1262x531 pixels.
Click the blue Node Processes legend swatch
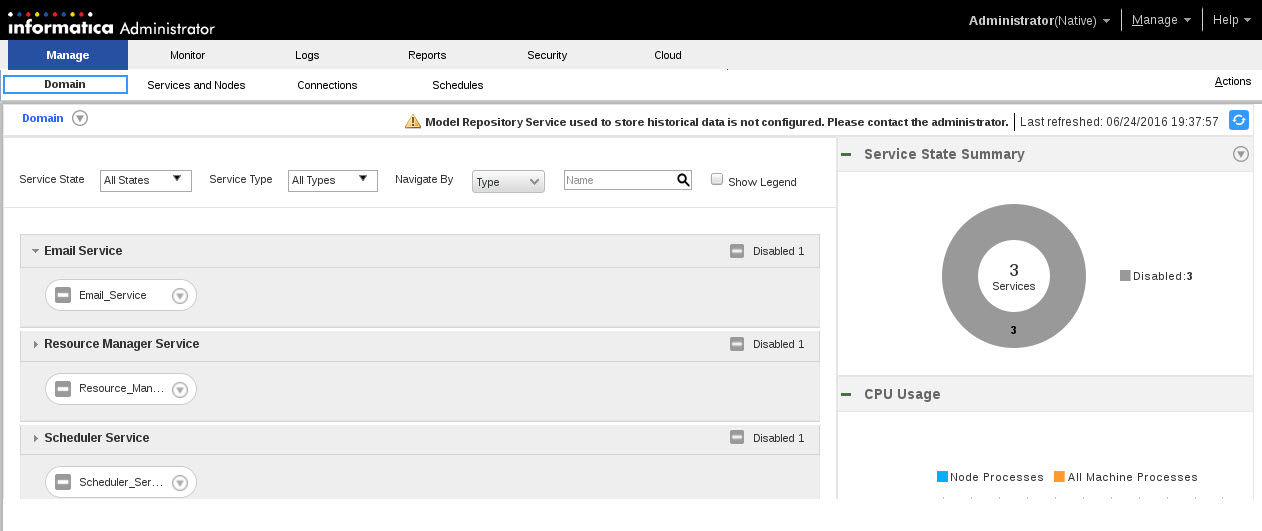(x=942, y=477)
